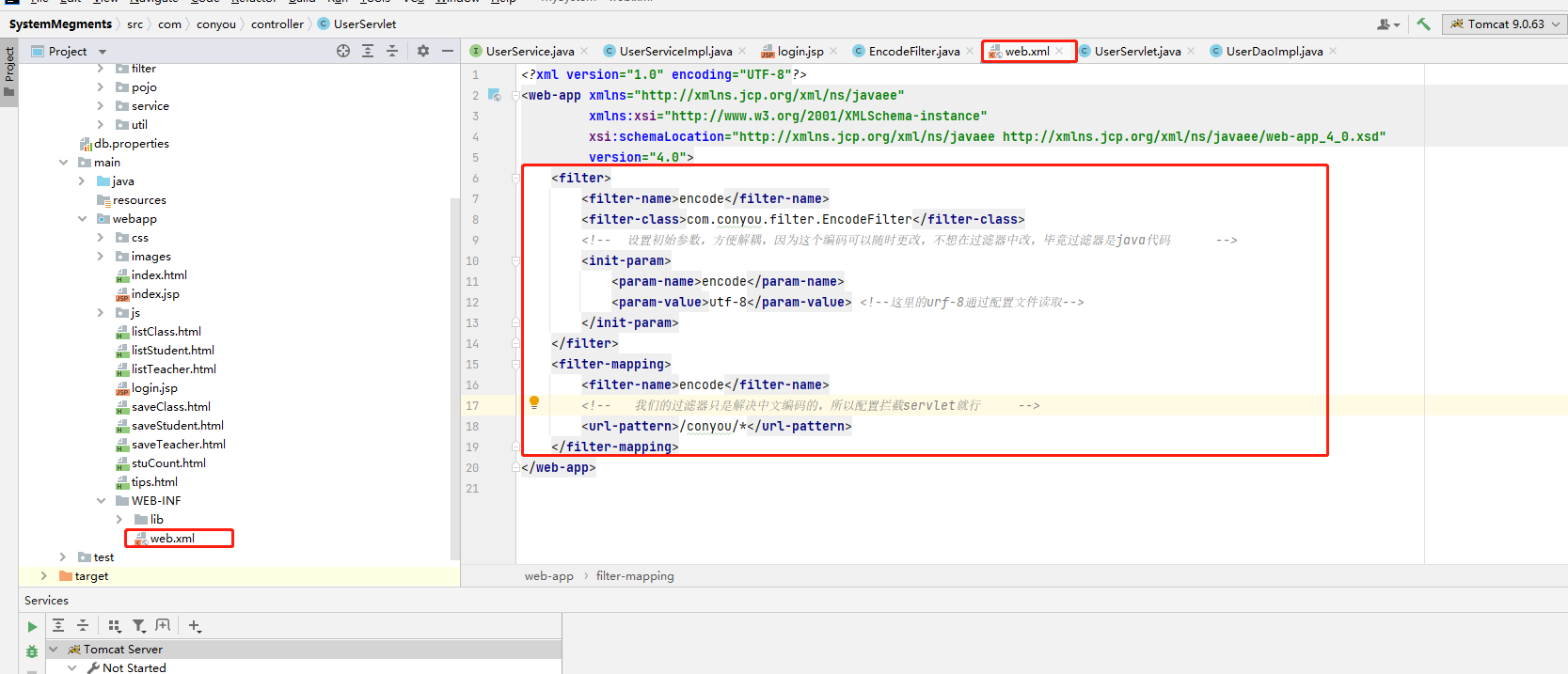This screenshot has width=1568, height=674.
Task: Select web.xml in the project tree
Action: click(172, 539)
